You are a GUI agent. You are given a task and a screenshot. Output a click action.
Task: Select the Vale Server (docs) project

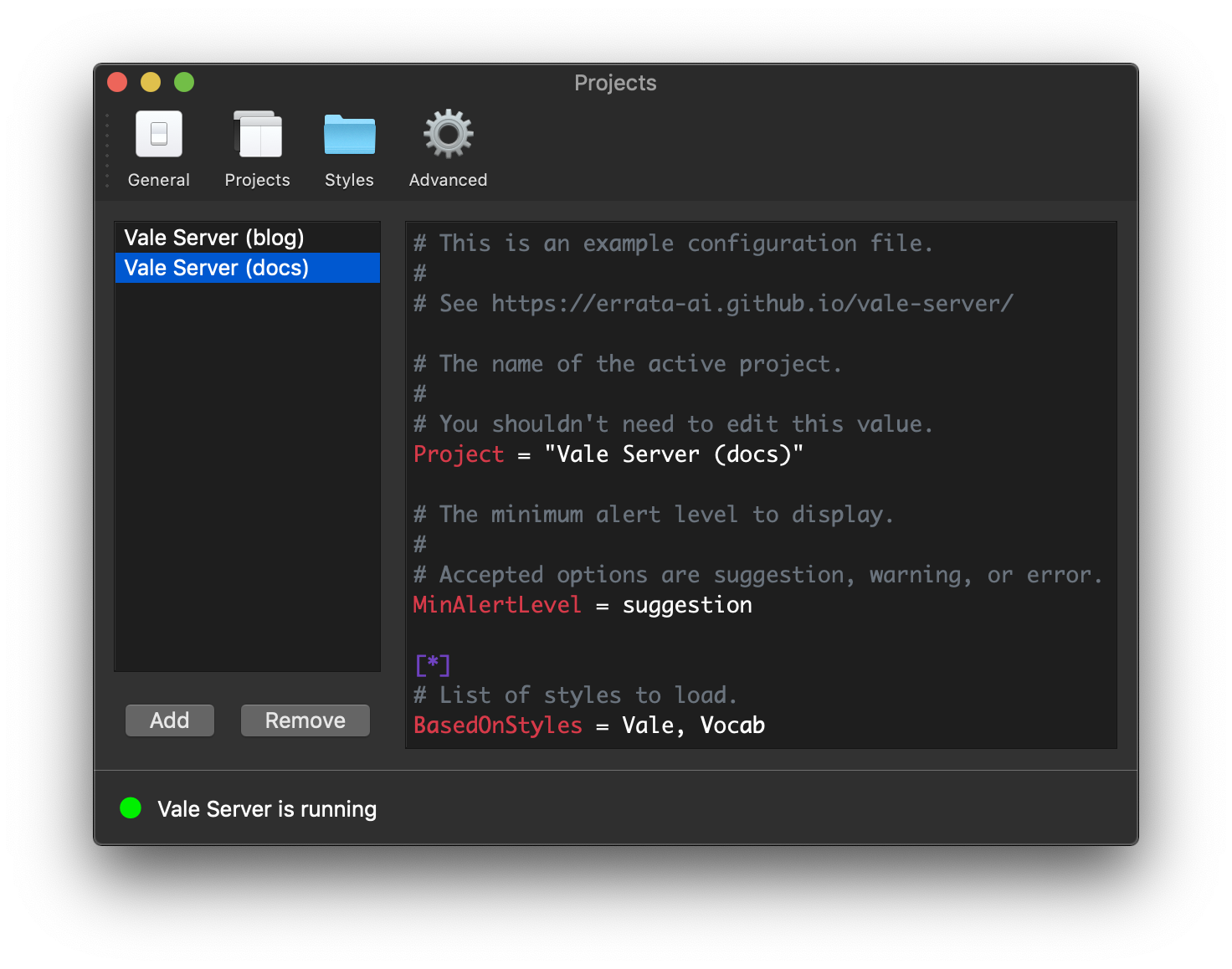[217, 268]
